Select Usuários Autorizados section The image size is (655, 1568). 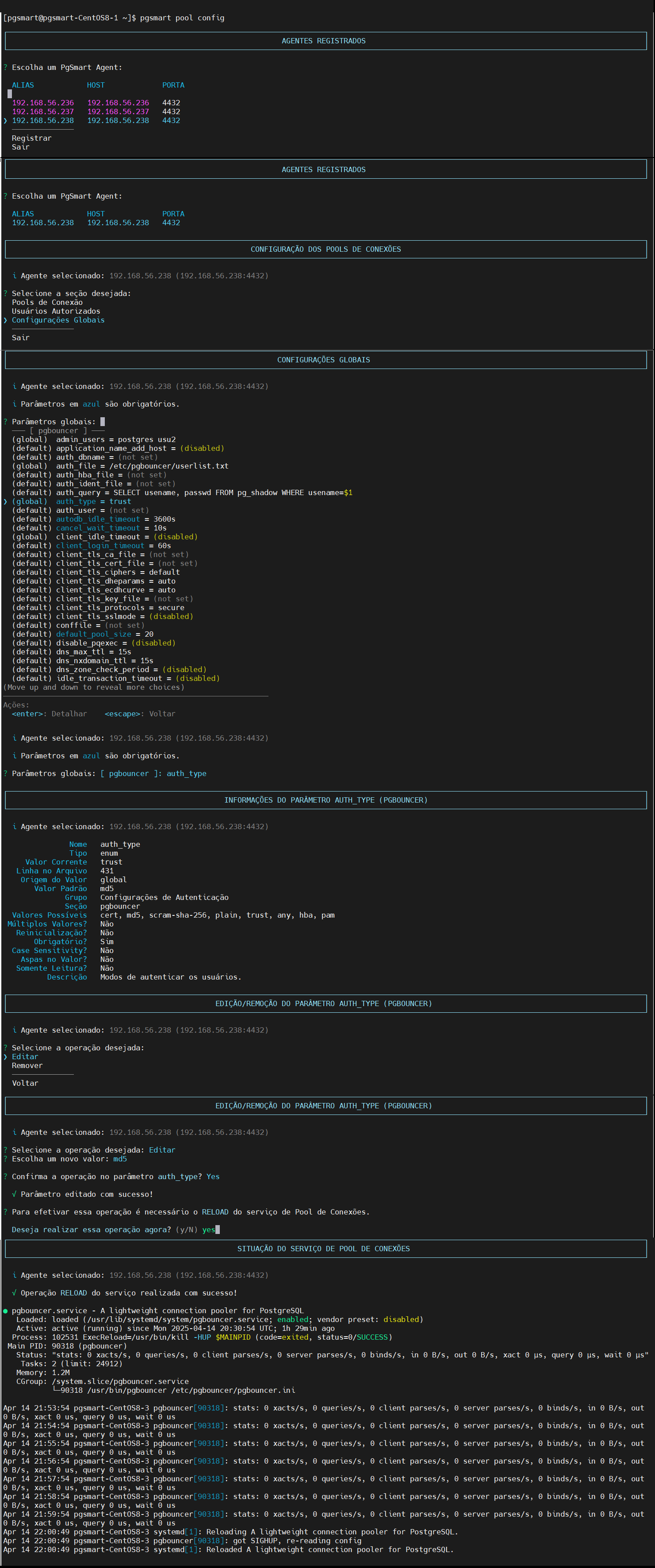(56, 311)
